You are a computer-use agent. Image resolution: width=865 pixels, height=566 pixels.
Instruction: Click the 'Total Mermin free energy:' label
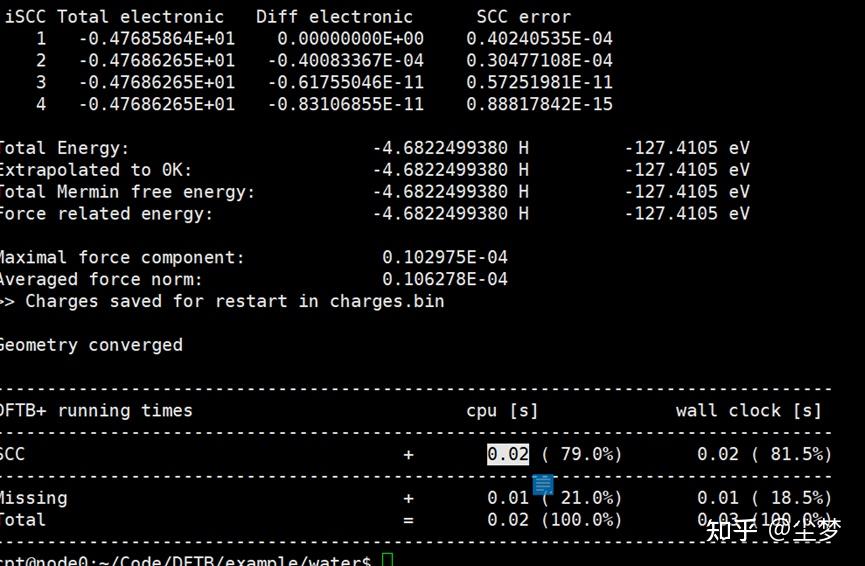click(127, 192)
